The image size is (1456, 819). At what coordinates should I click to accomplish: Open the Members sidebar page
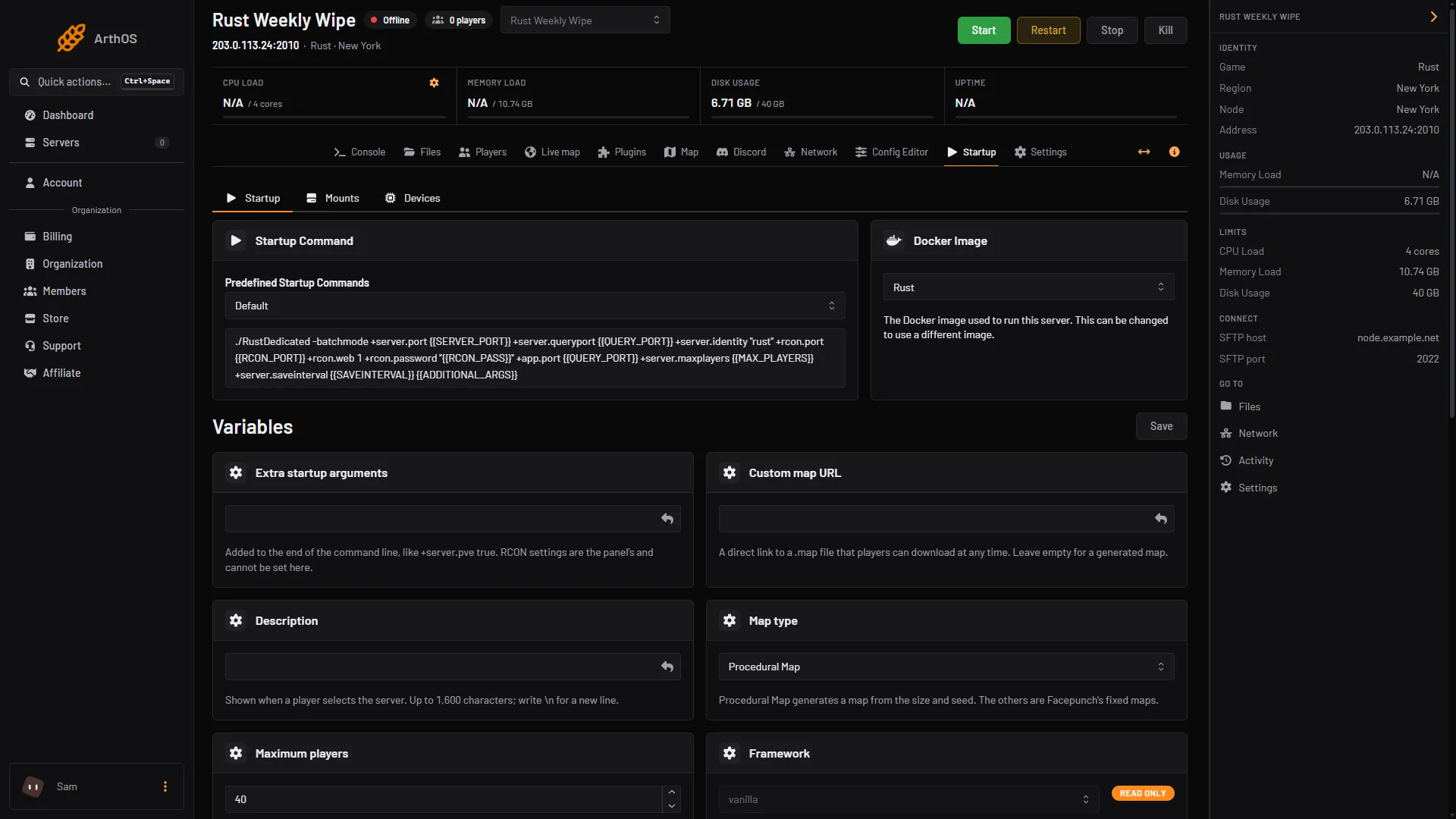(x=96, y=291)
